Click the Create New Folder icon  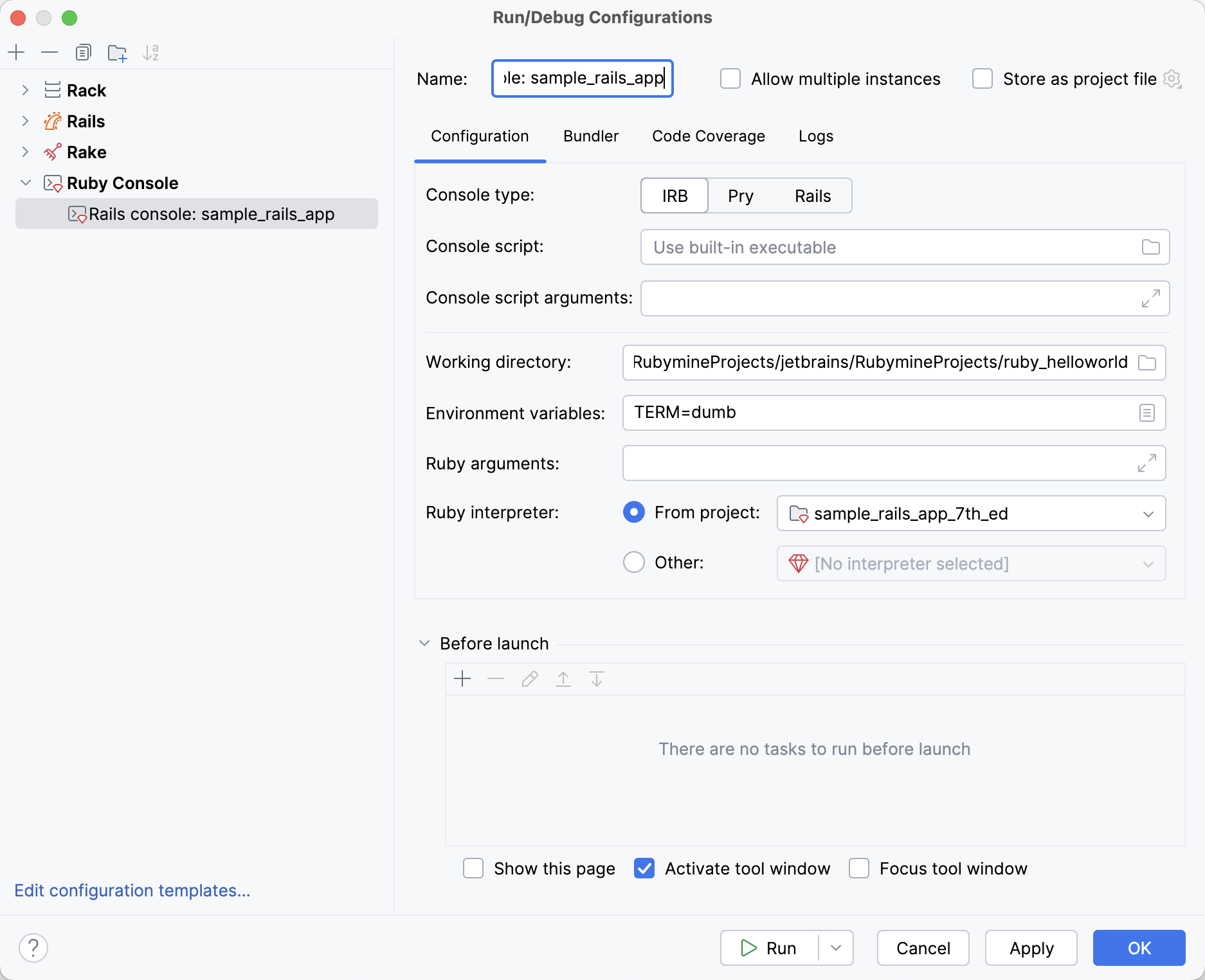click(117, 53)
